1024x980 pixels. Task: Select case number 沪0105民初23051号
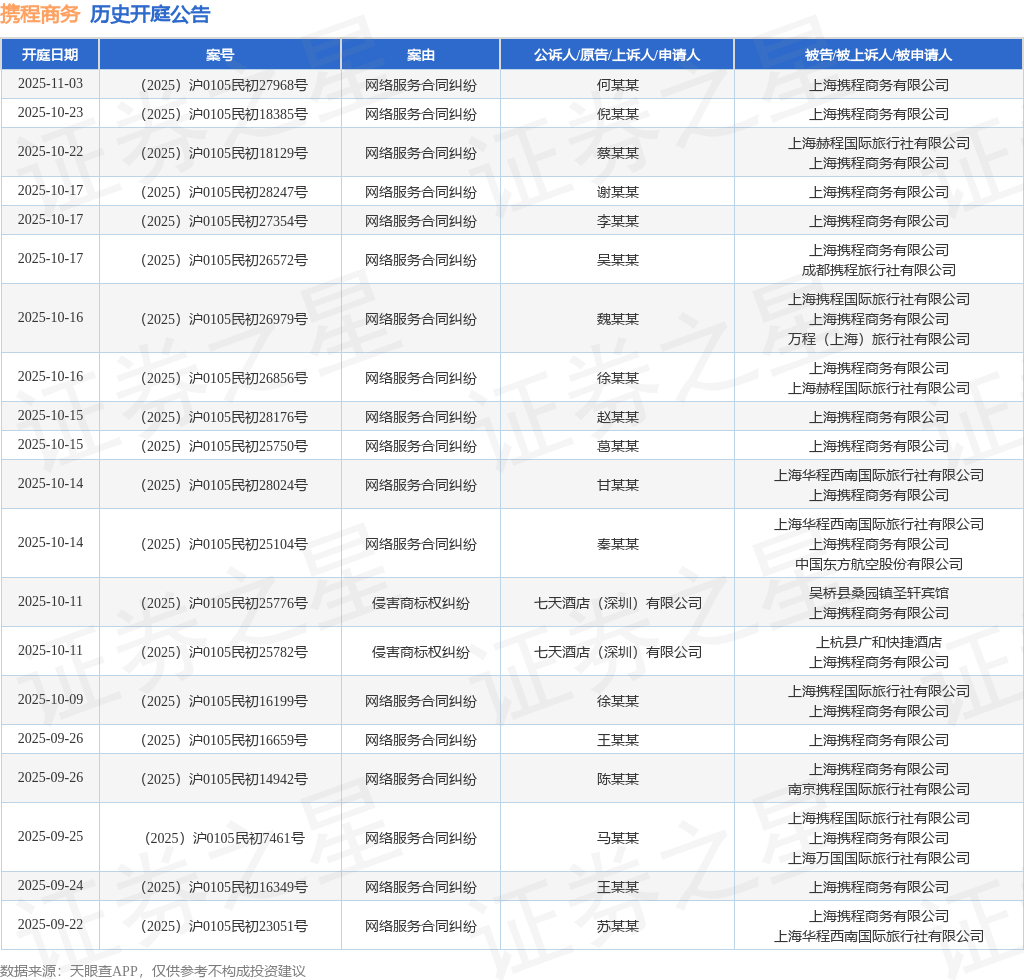(x=224, y=926)
